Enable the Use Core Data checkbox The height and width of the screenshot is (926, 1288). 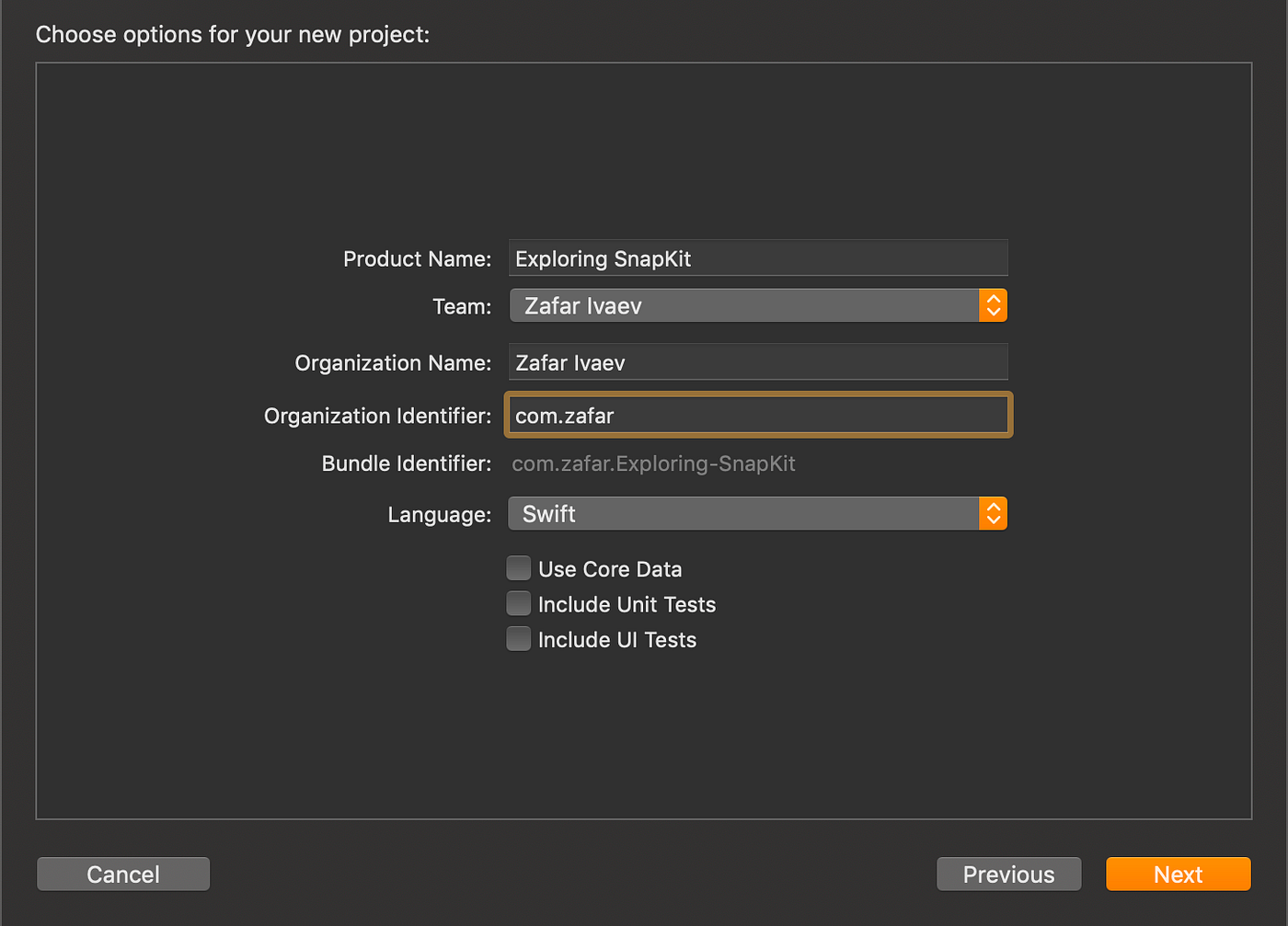pos(518,567)
